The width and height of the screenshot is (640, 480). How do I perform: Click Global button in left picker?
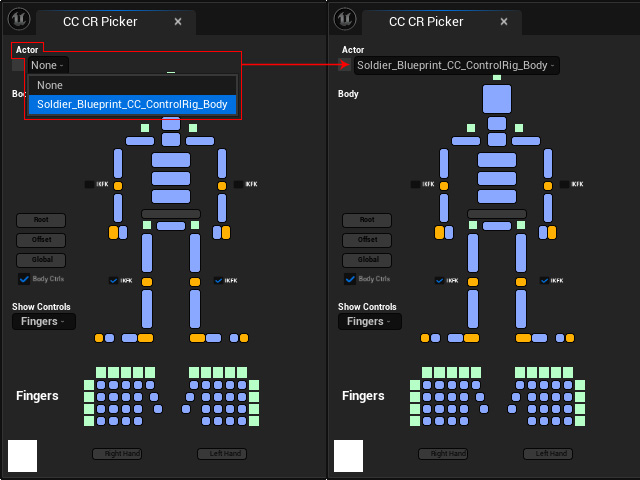(41, 260)
